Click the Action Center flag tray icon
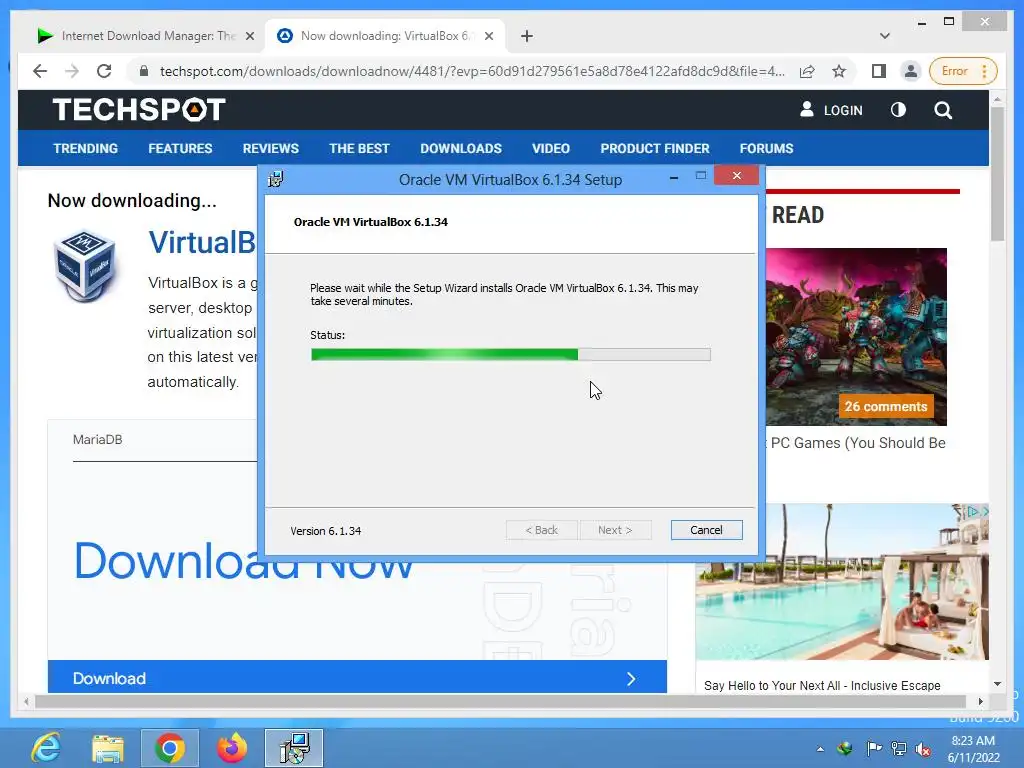This screenshot has height=768, width=1024. pyautogui.click(x=873, y=749)
